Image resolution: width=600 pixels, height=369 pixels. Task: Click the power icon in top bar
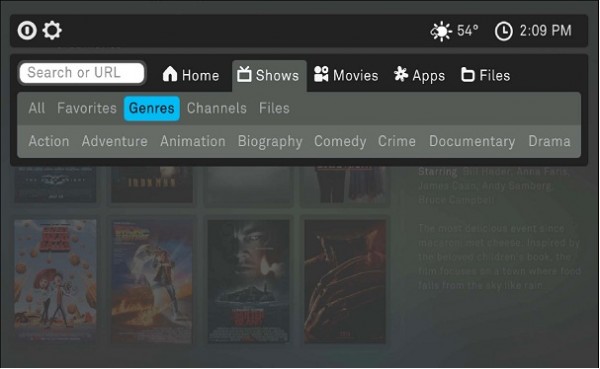point(27,31)
